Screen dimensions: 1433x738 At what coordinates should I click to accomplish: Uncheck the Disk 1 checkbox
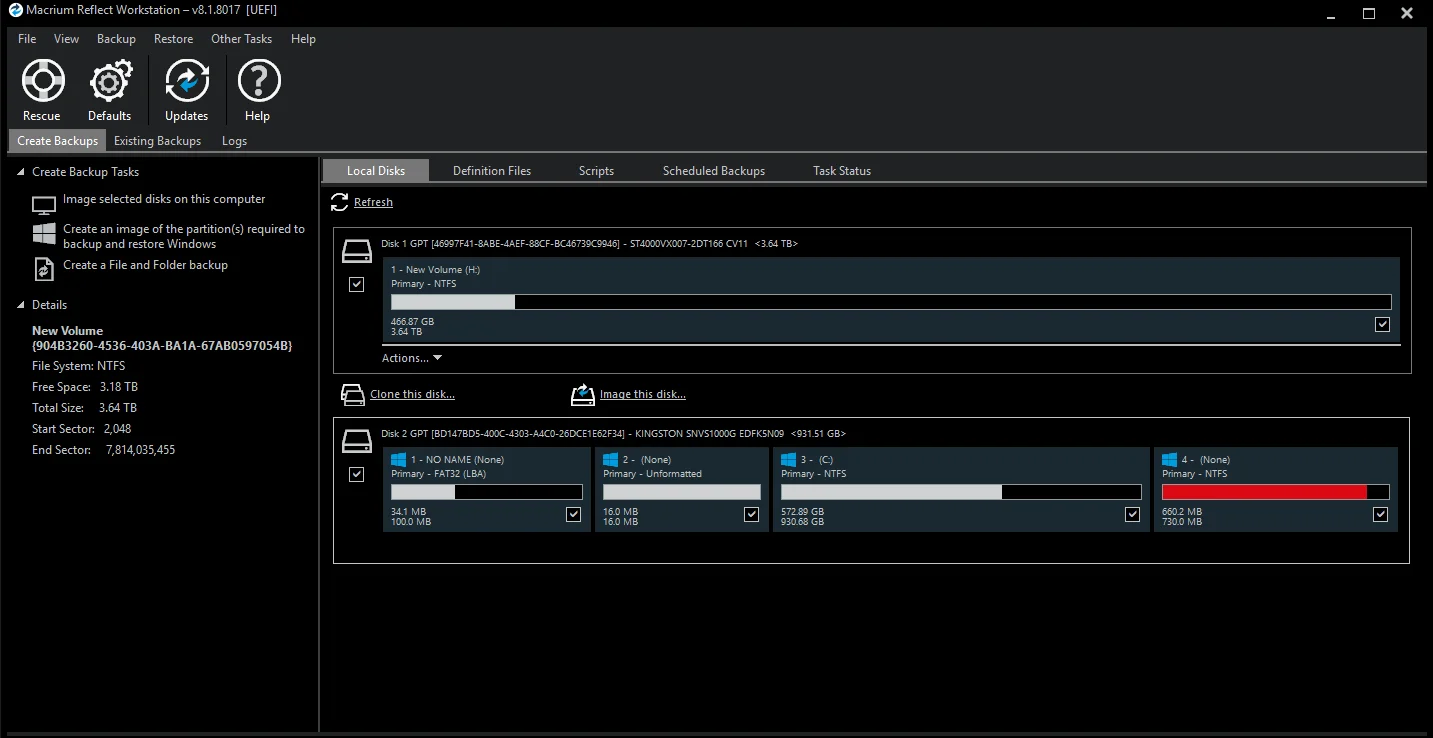356,285
